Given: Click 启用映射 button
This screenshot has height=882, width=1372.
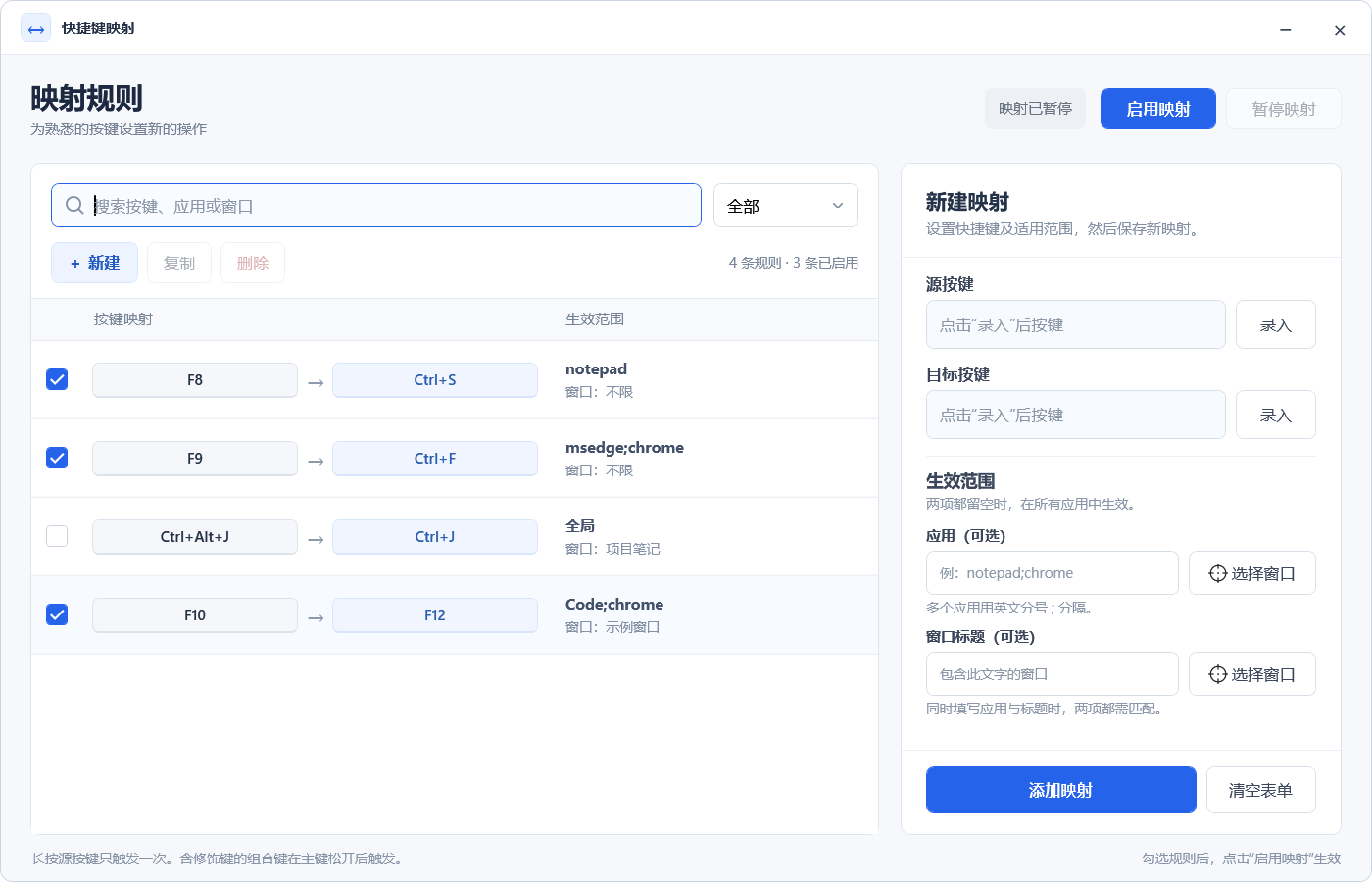Looking at the screenshot, I should pyautogui.click(x=1158, y=109).
